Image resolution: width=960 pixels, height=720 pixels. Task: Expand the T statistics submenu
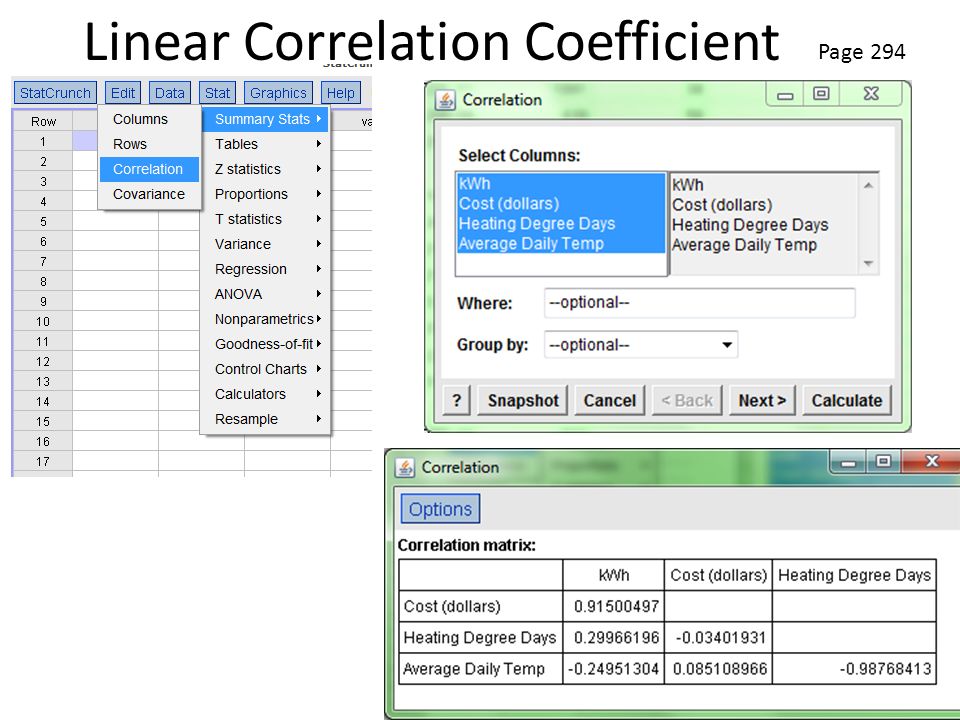tap(265, 219)
